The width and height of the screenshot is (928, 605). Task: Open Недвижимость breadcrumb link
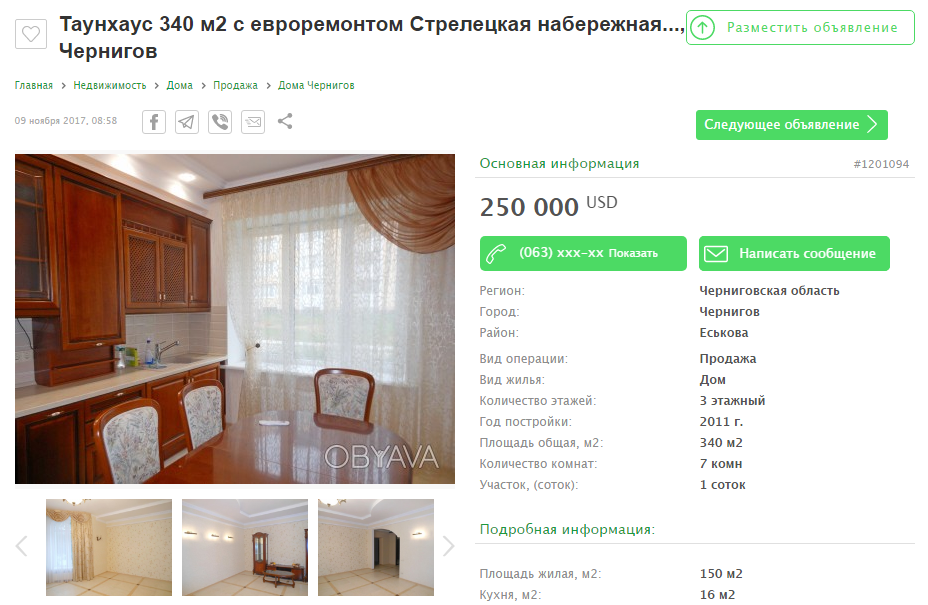109,85
